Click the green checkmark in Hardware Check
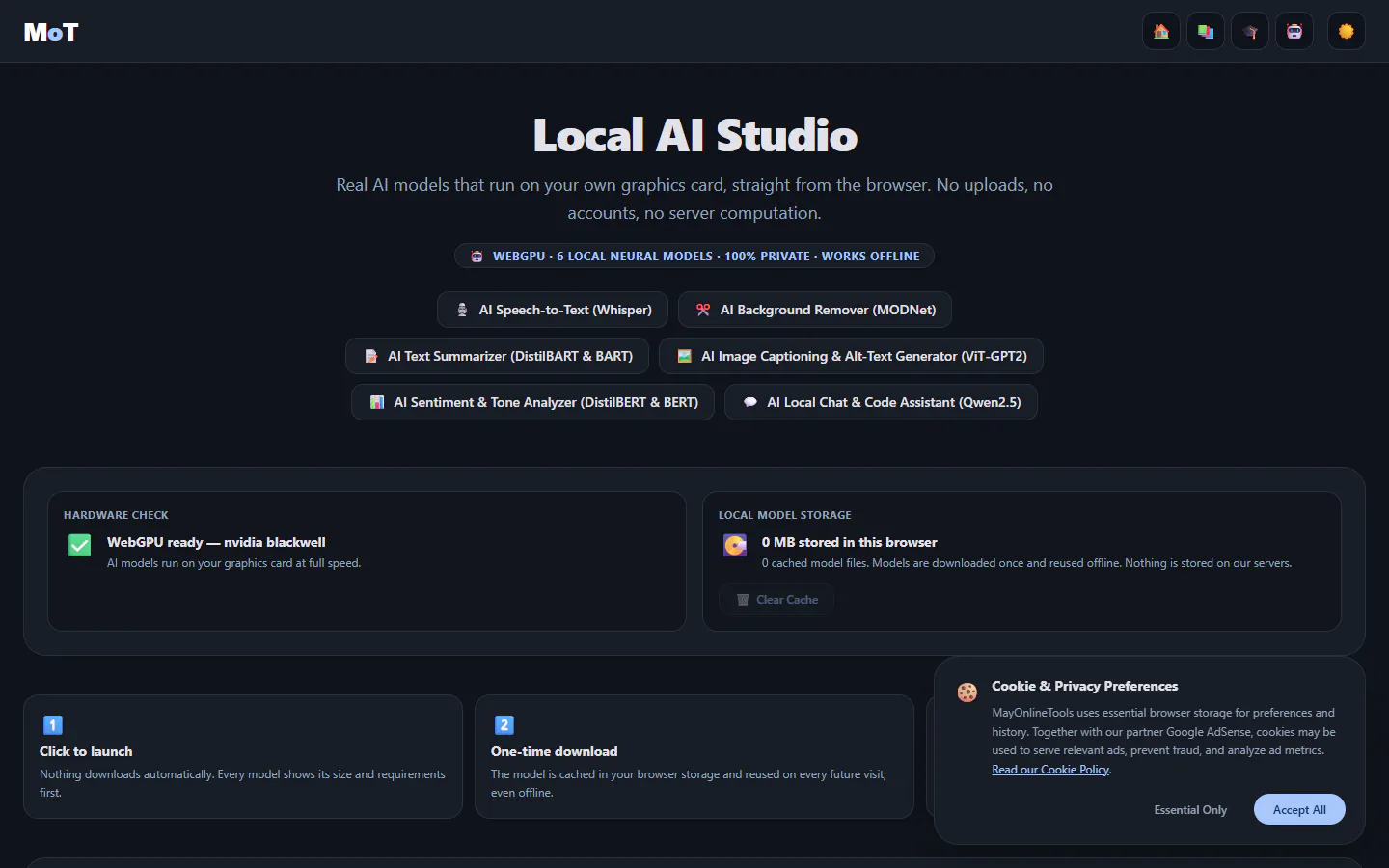 coord(80,546)
